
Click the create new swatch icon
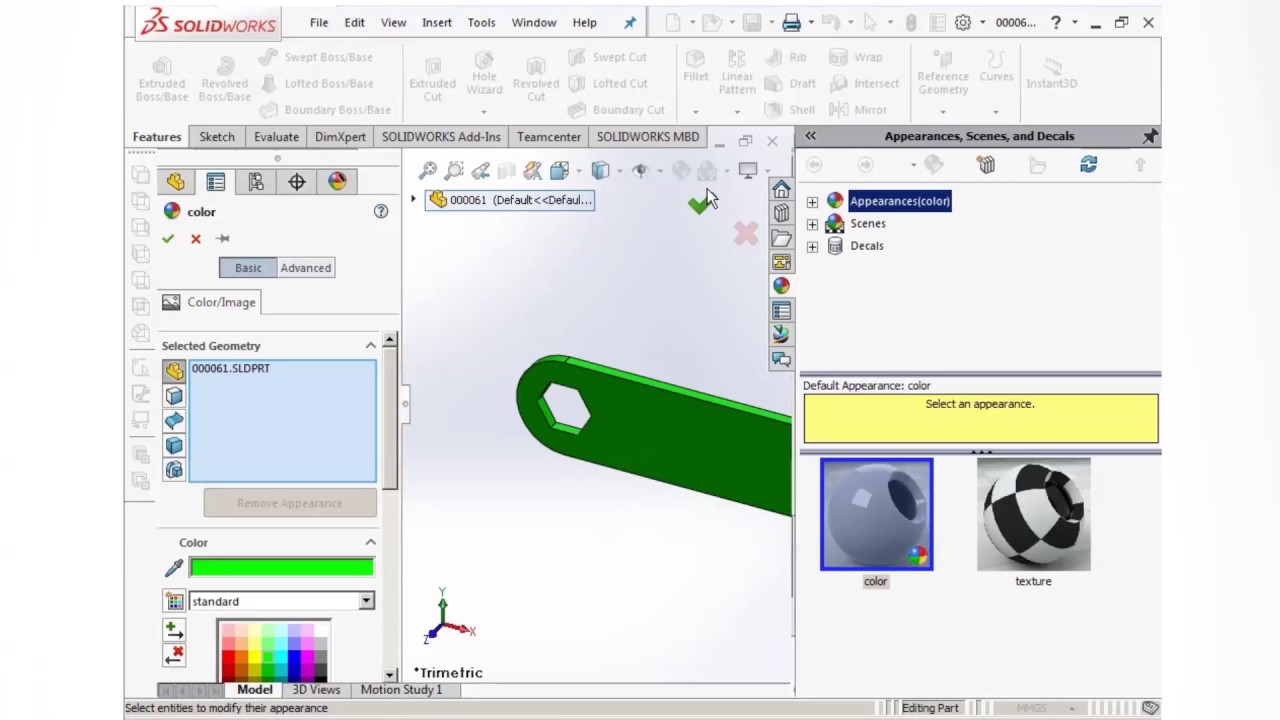[x=174, y=601]
